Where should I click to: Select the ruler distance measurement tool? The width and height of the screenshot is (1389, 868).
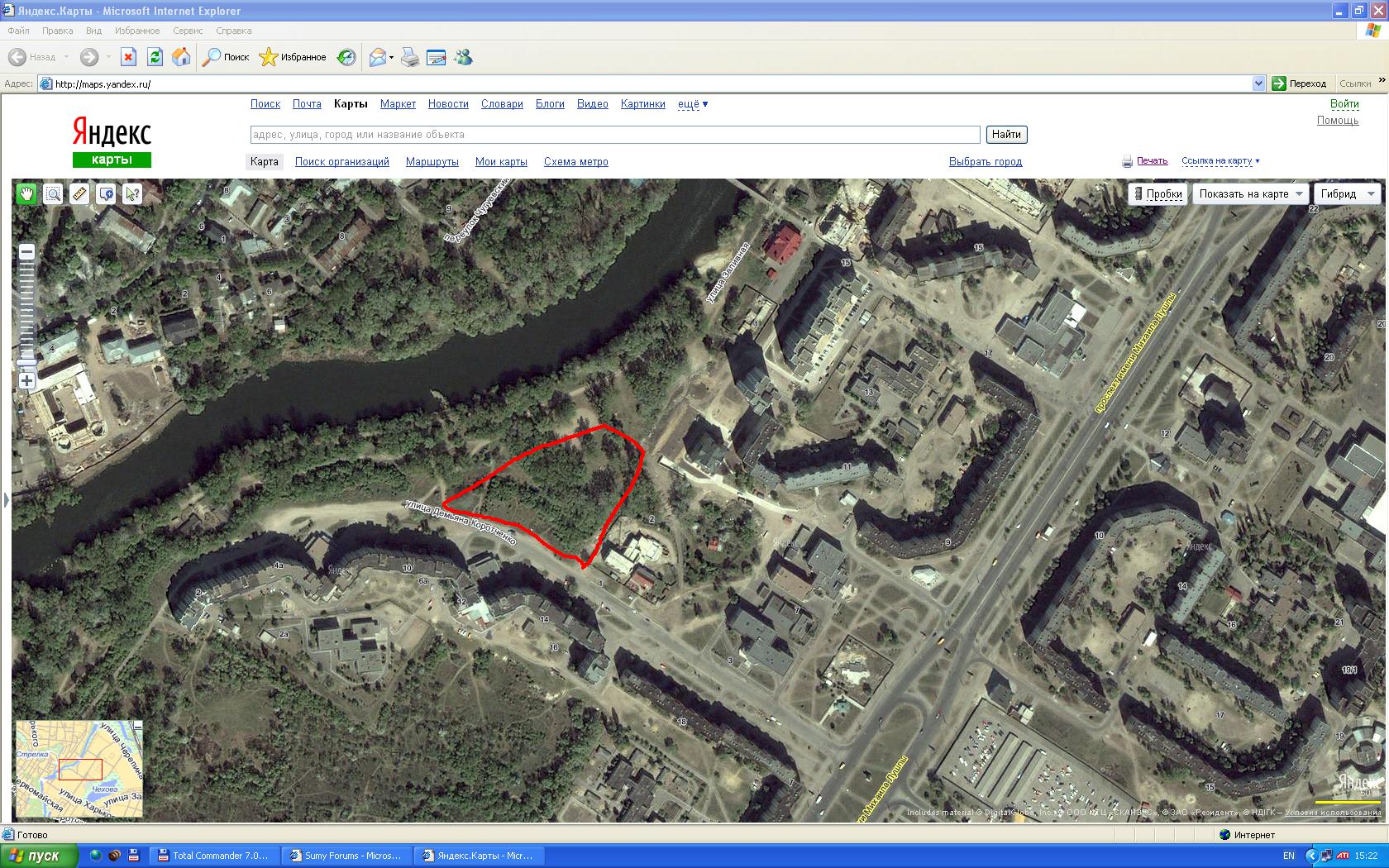coord(79,193)
